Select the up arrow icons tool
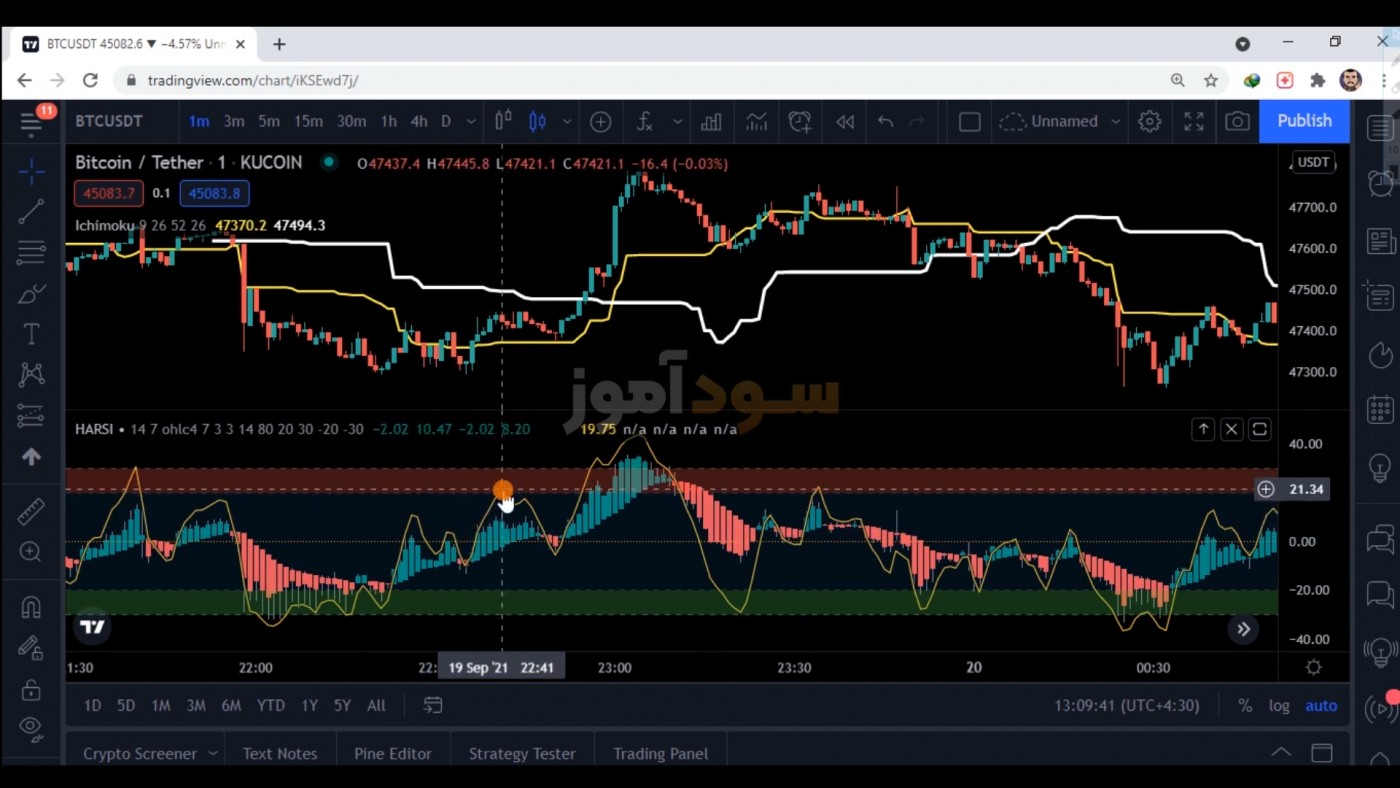The height and width of the screenshot is (788, 1400). pos(31,457)
